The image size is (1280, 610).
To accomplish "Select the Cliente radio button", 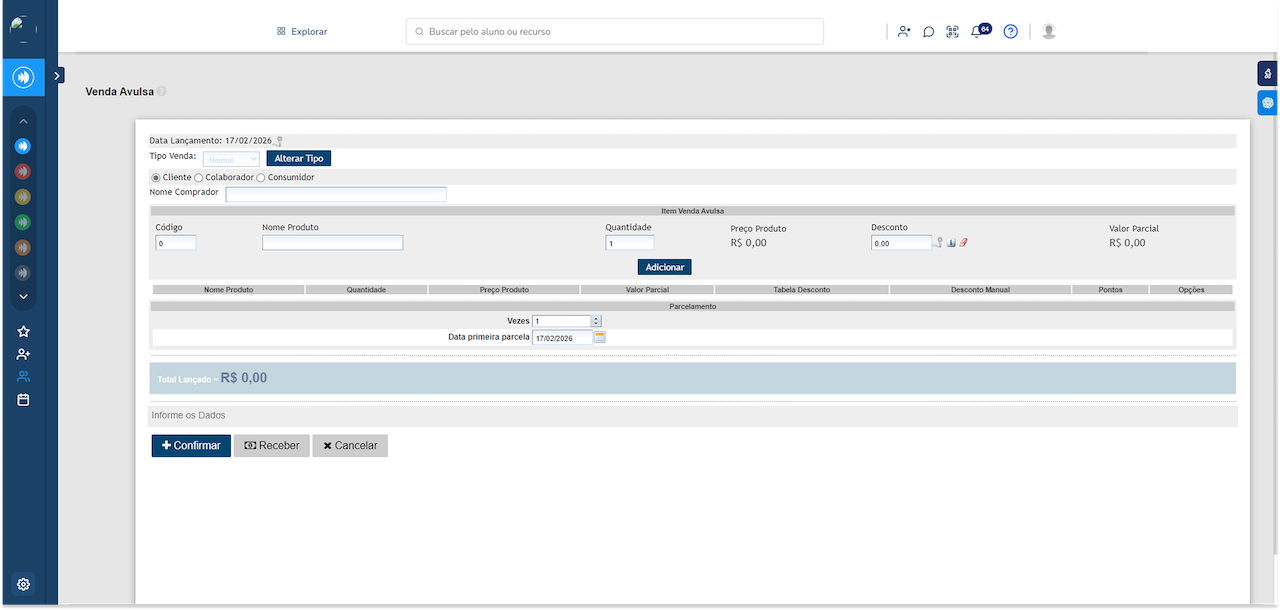I will [155, 178].
